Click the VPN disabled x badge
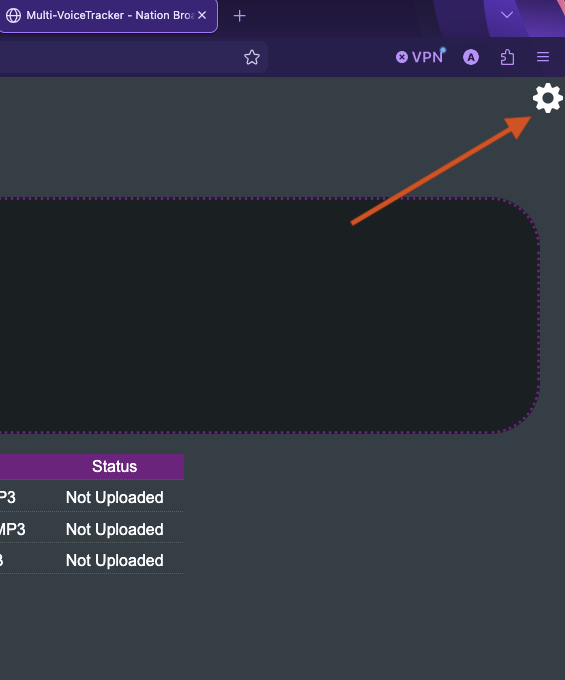The width and height of the screenshot is (565, 680). click(x=402, y=57)
